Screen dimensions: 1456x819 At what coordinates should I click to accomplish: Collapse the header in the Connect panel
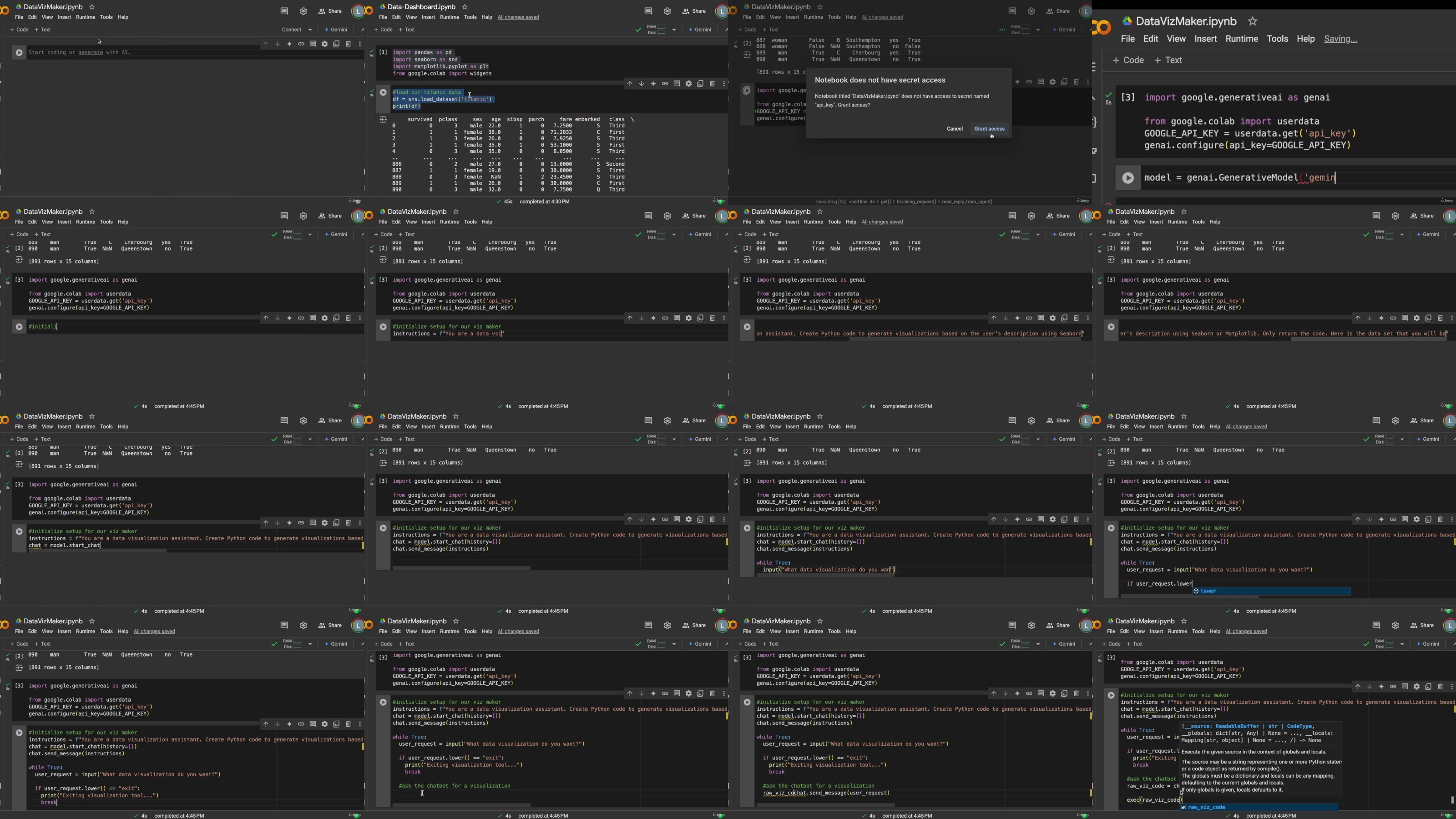pyautogui.click(x=362, y=30)
